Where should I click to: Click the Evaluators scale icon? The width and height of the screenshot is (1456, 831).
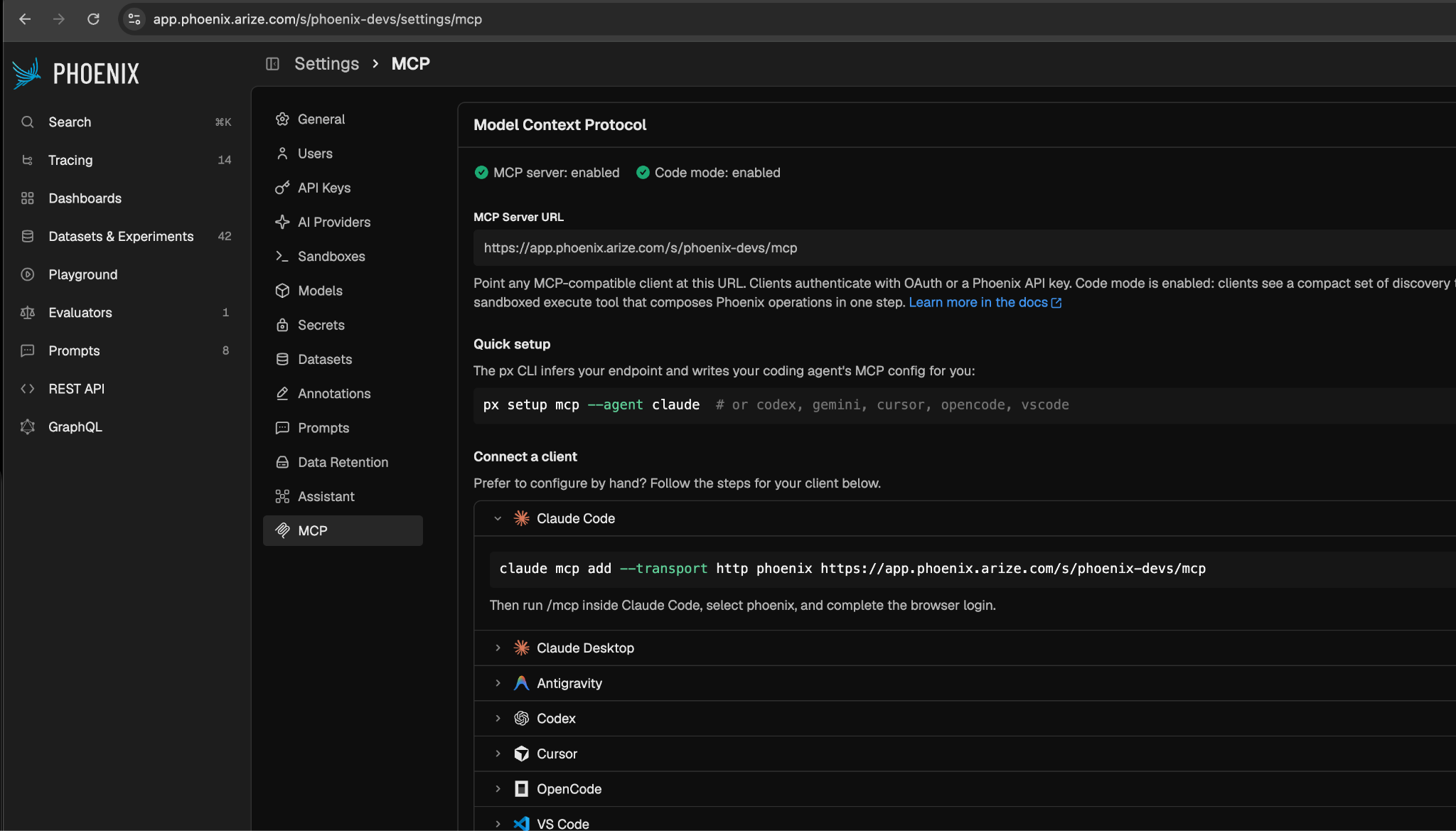(x=28, y=313)
